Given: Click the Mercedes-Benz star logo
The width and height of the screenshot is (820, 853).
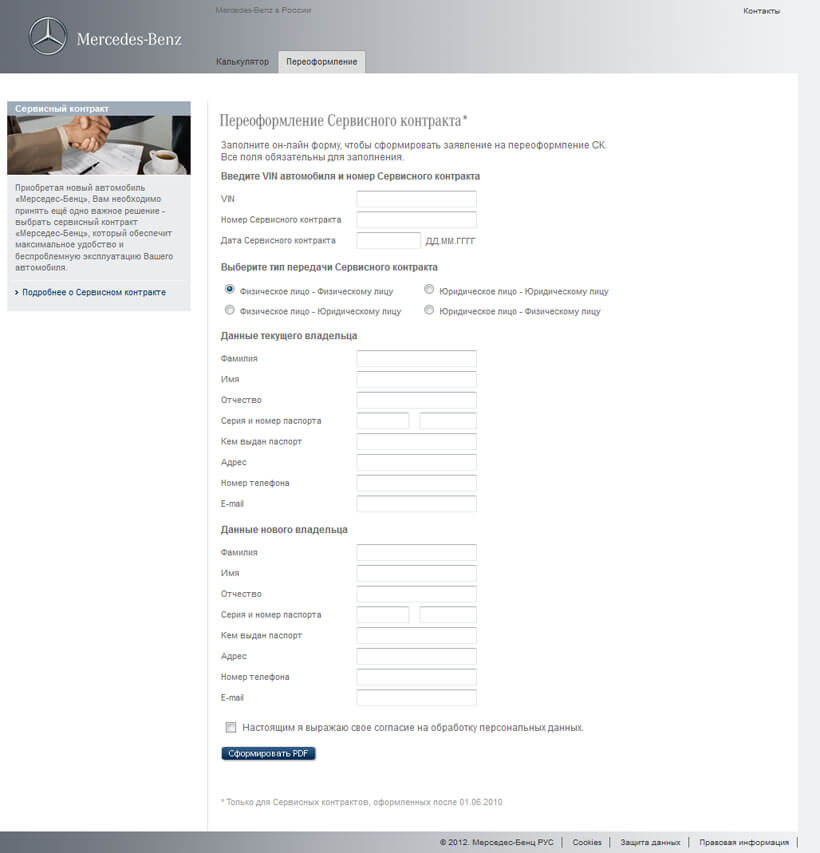Looking at the screenshot, I should pyautogui.click(x=48, y=36).
